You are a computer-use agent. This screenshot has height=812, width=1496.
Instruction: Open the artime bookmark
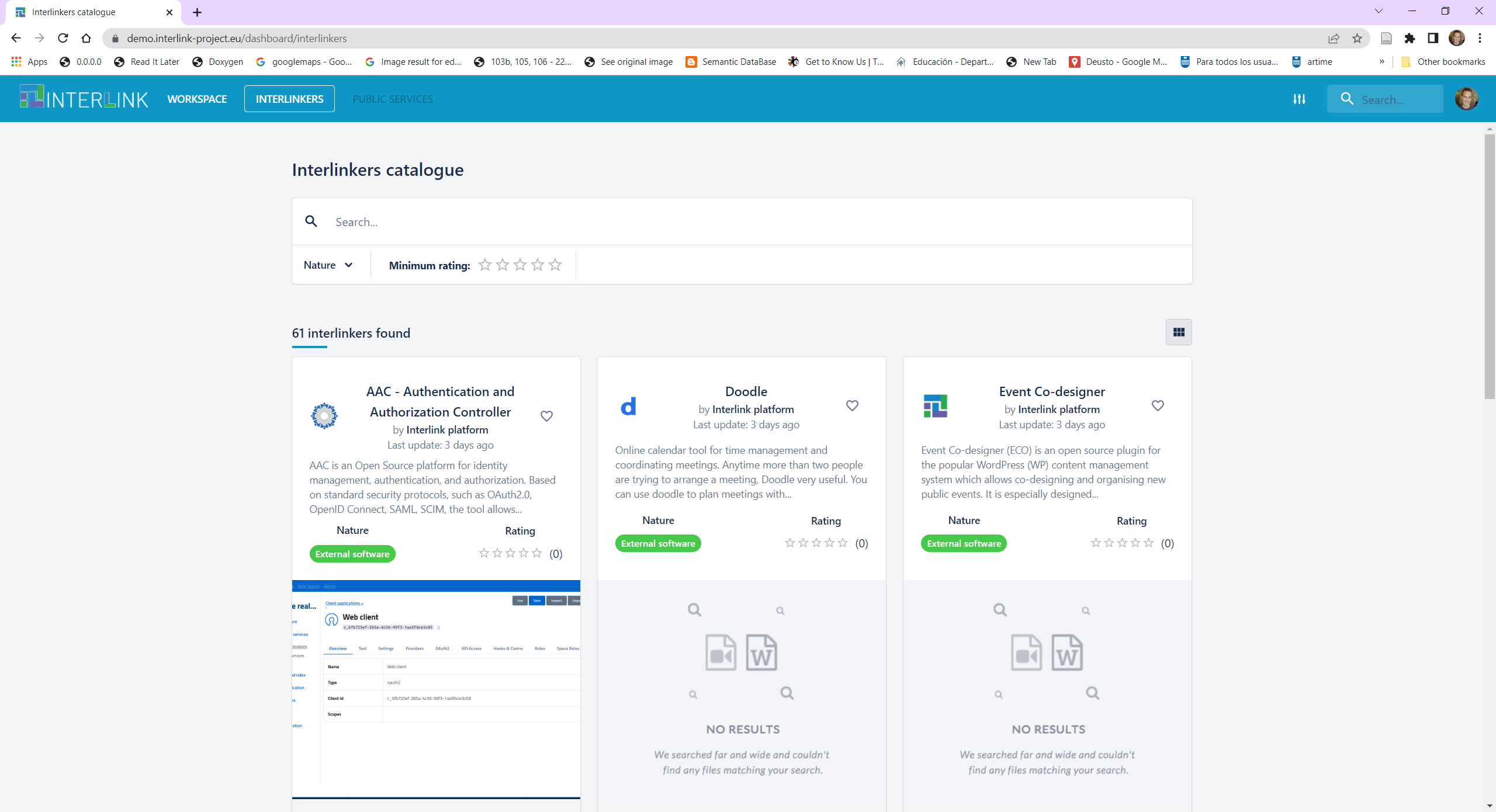pyautogui.click(x=1312, y=62)
